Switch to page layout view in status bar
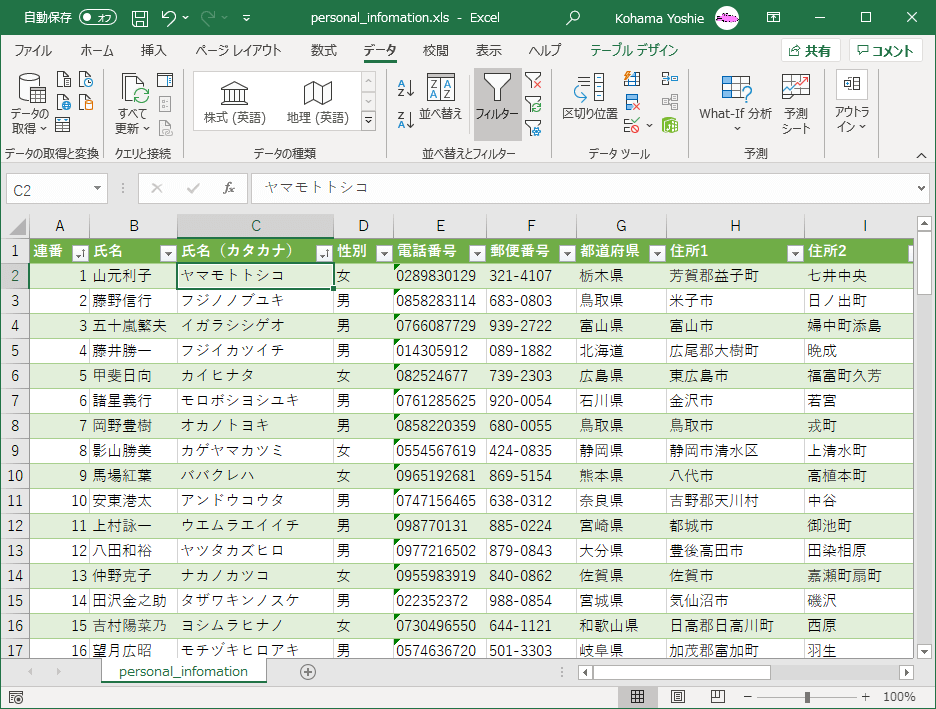 point(677,696)
